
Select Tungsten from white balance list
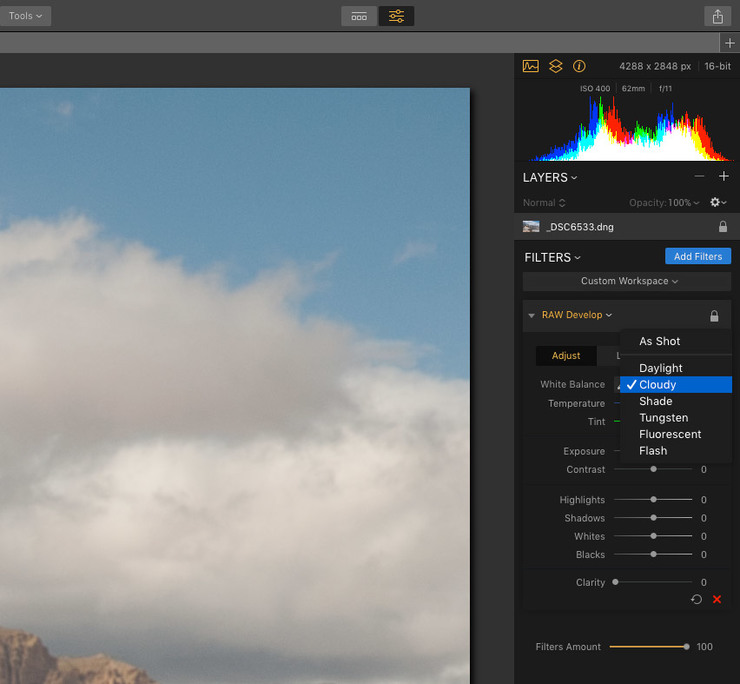tap(663, 418)
